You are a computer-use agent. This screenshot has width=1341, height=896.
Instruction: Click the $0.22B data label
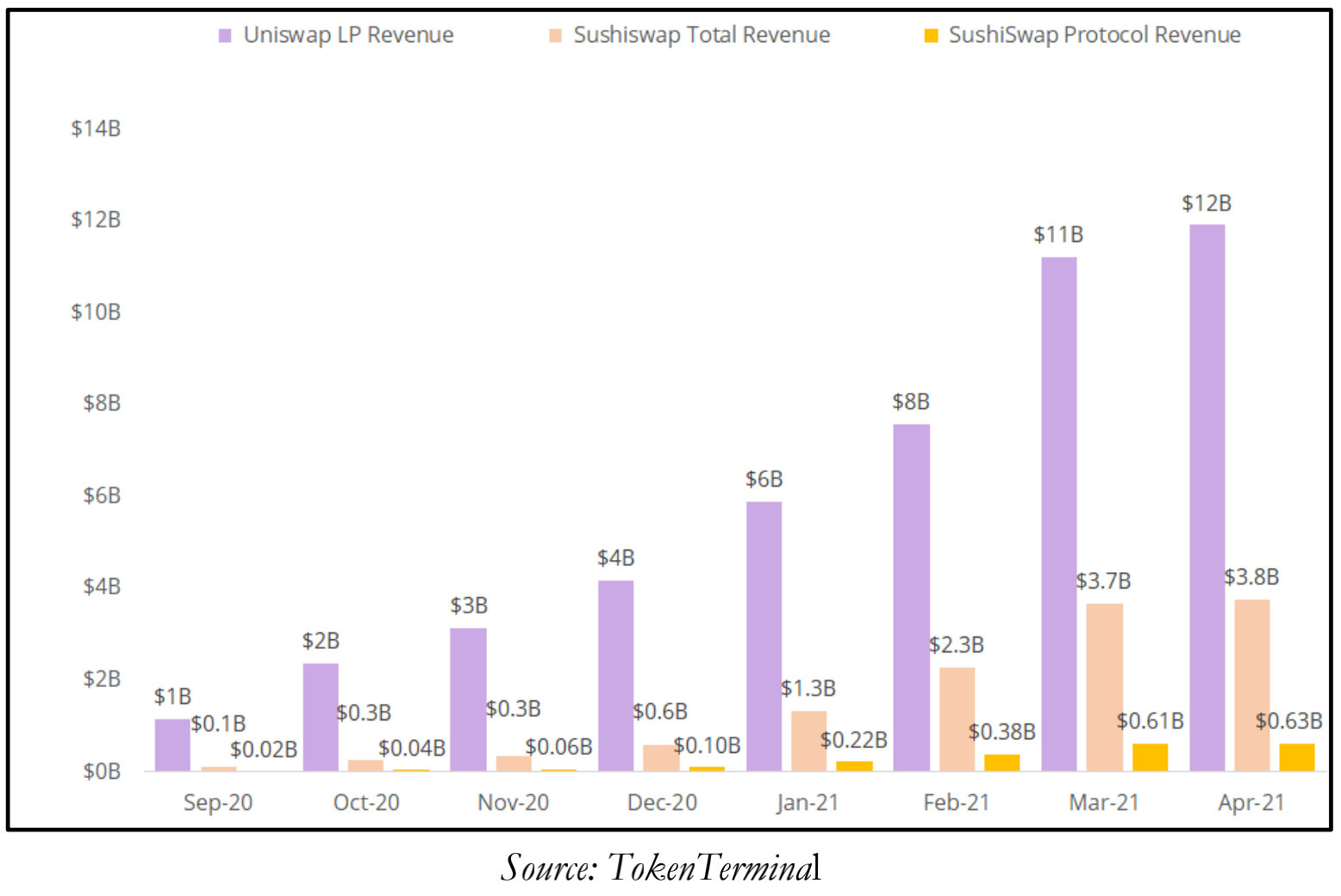coord(853,740)
